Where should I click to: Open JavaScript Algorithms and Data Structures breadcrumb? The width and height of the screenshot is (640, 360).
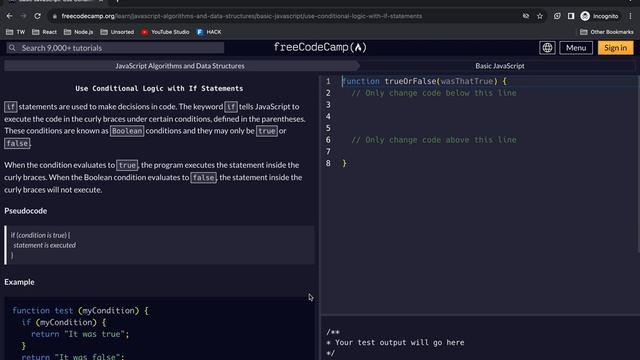click(x=180, y=66)
